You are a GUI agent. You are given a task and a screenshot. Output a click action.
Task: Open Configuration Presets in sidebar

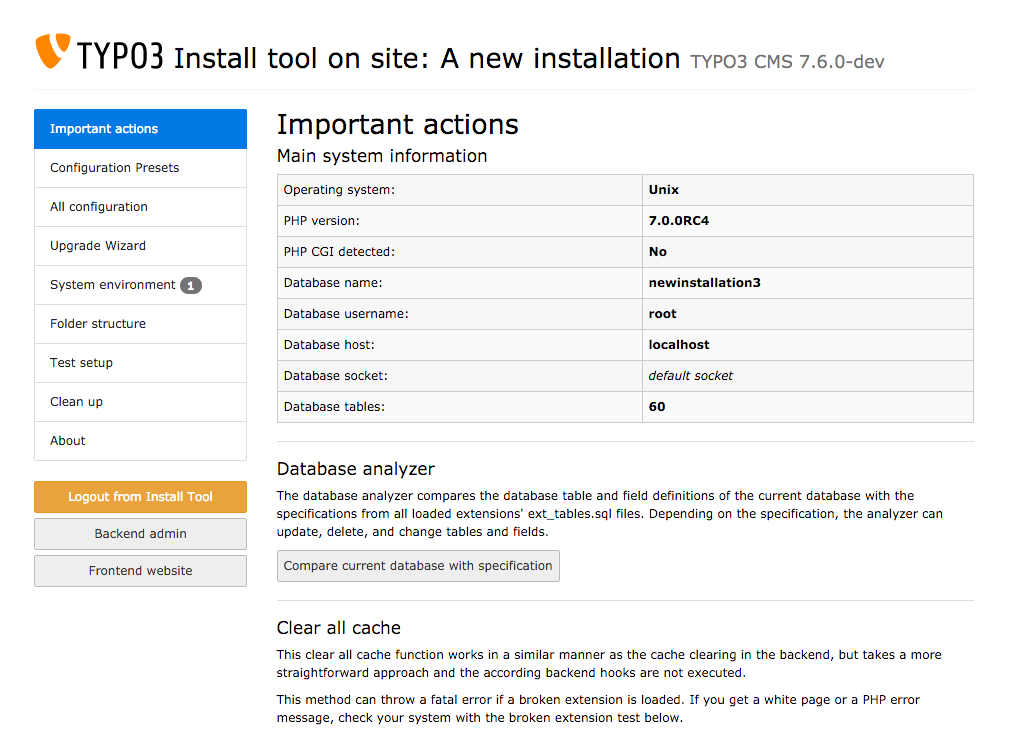click(x=140, y=168)
